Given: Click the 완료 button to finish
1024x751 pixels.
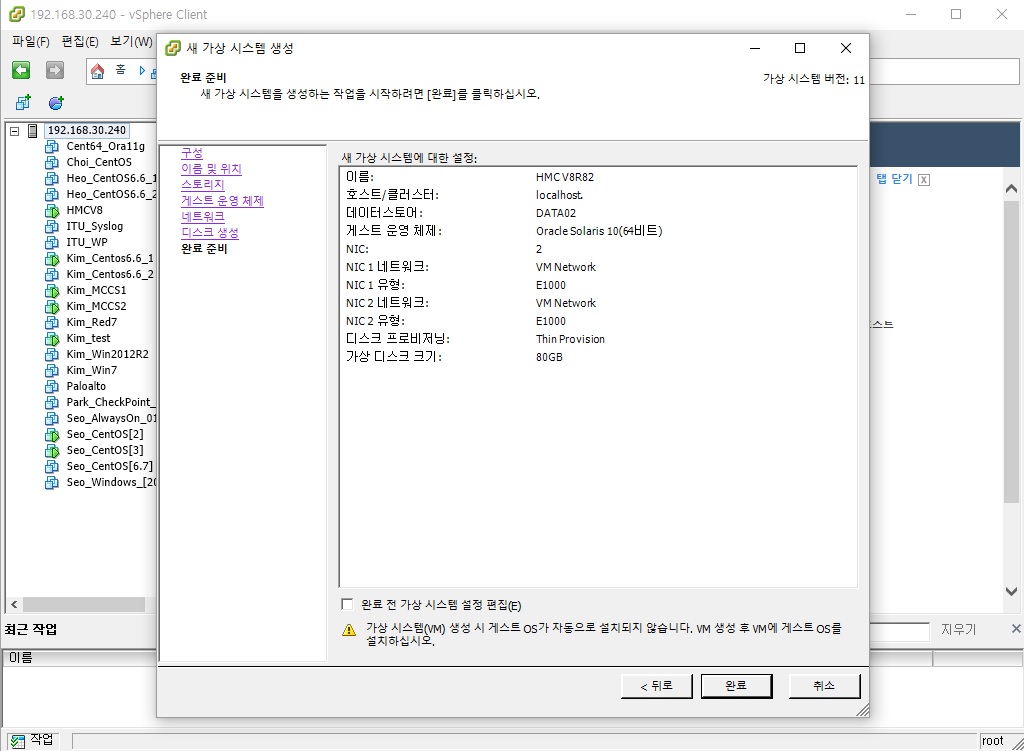Looking at the screenshot, I should click(x=736, y=686).
